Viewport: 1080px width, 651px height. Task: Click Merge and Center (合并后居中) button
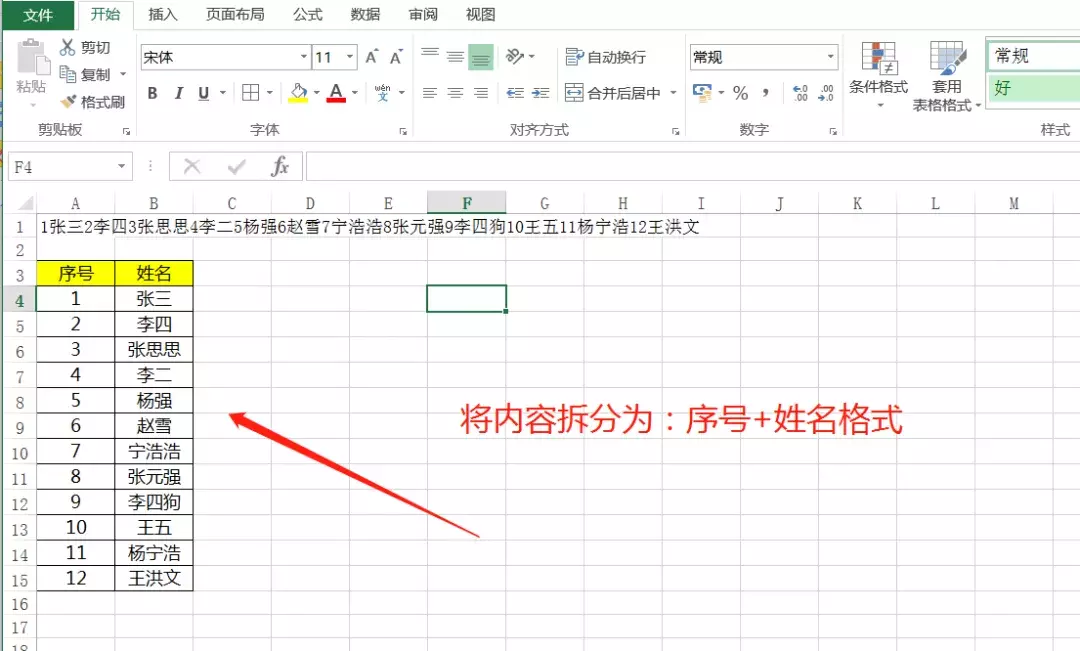(x=613, y=93)
